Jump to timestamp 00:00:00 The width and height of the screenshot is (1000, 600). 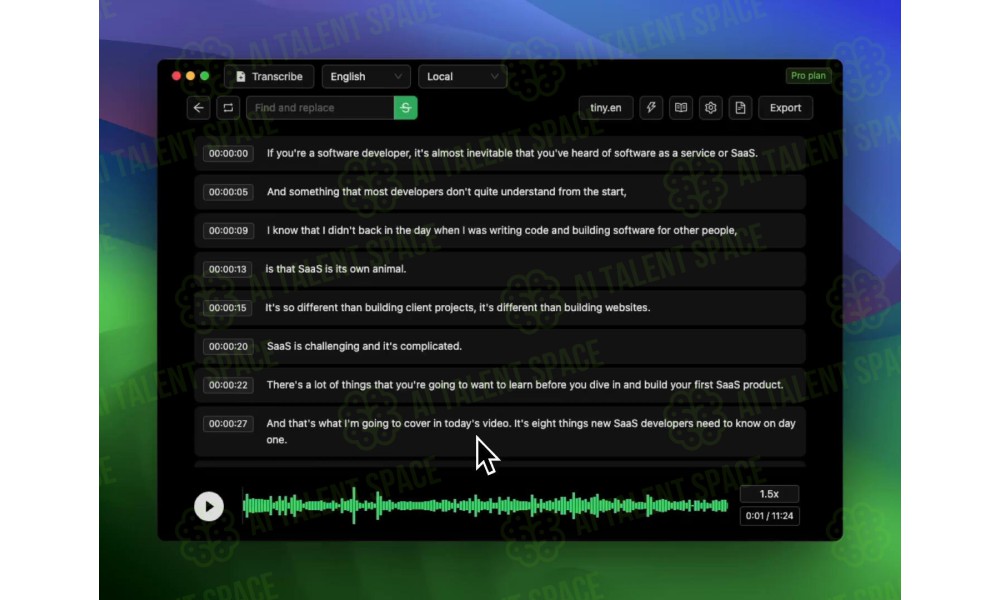228,154
